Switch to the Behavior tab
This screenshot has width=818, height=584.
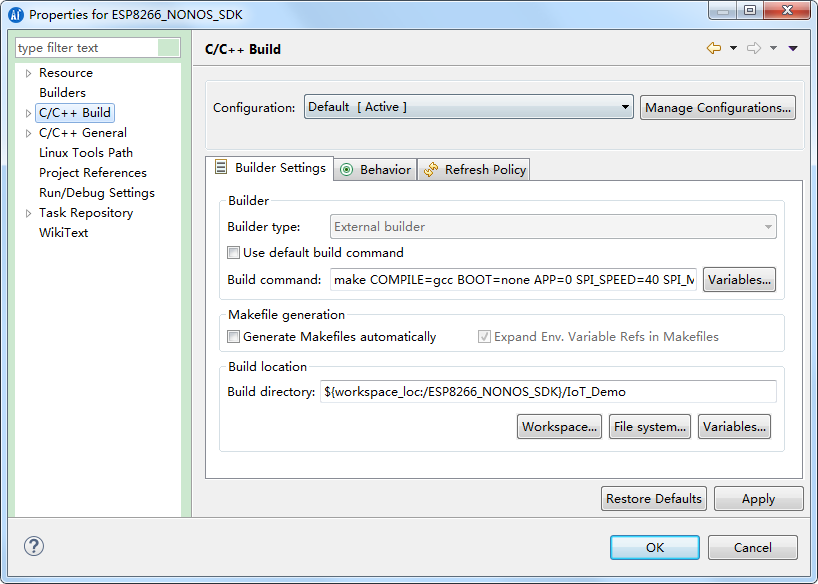tap(375, 170)
